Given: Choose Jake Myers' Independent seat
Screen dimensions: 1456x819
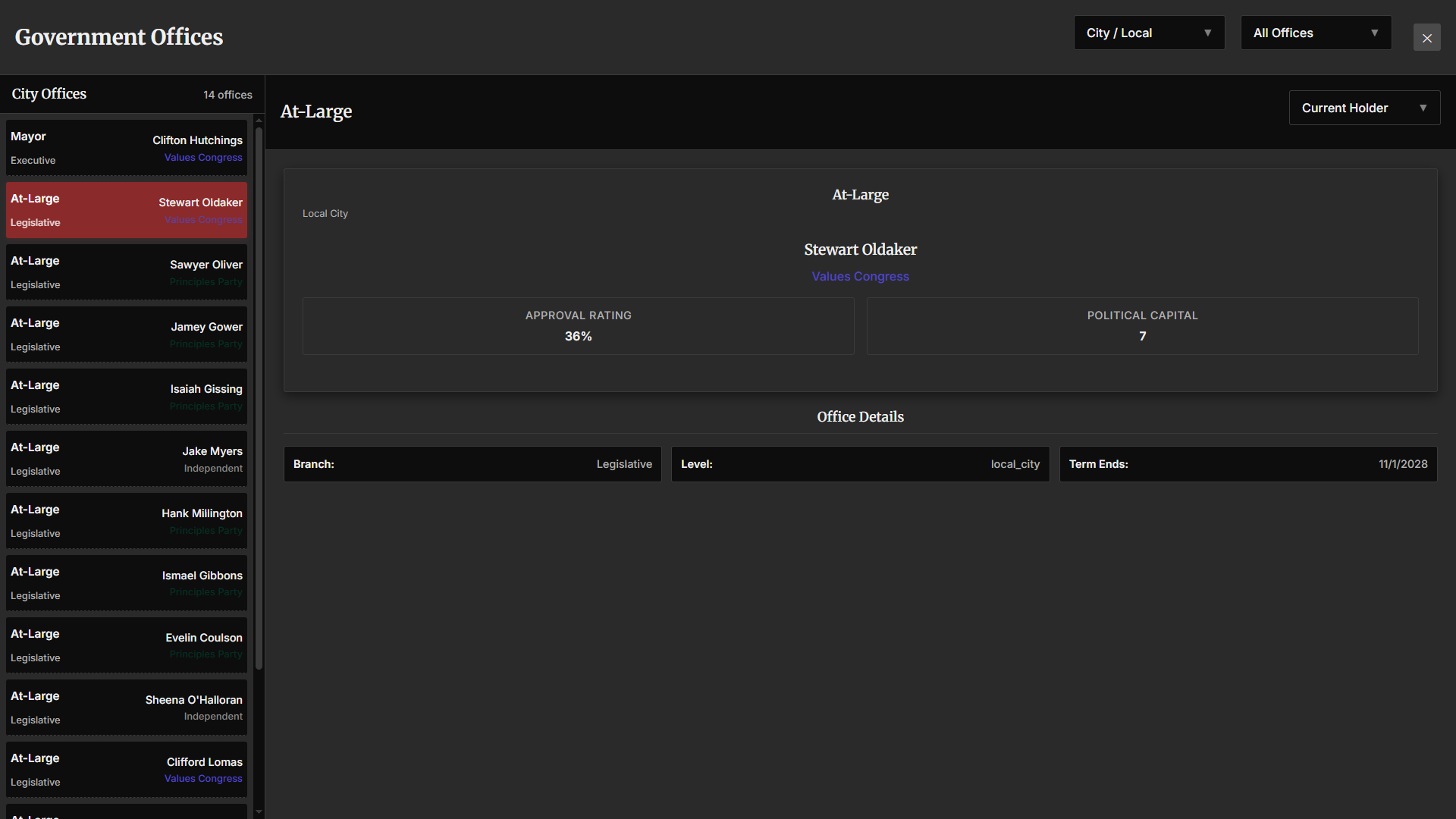Looking at the screenshot, I should tap(127, 459).
